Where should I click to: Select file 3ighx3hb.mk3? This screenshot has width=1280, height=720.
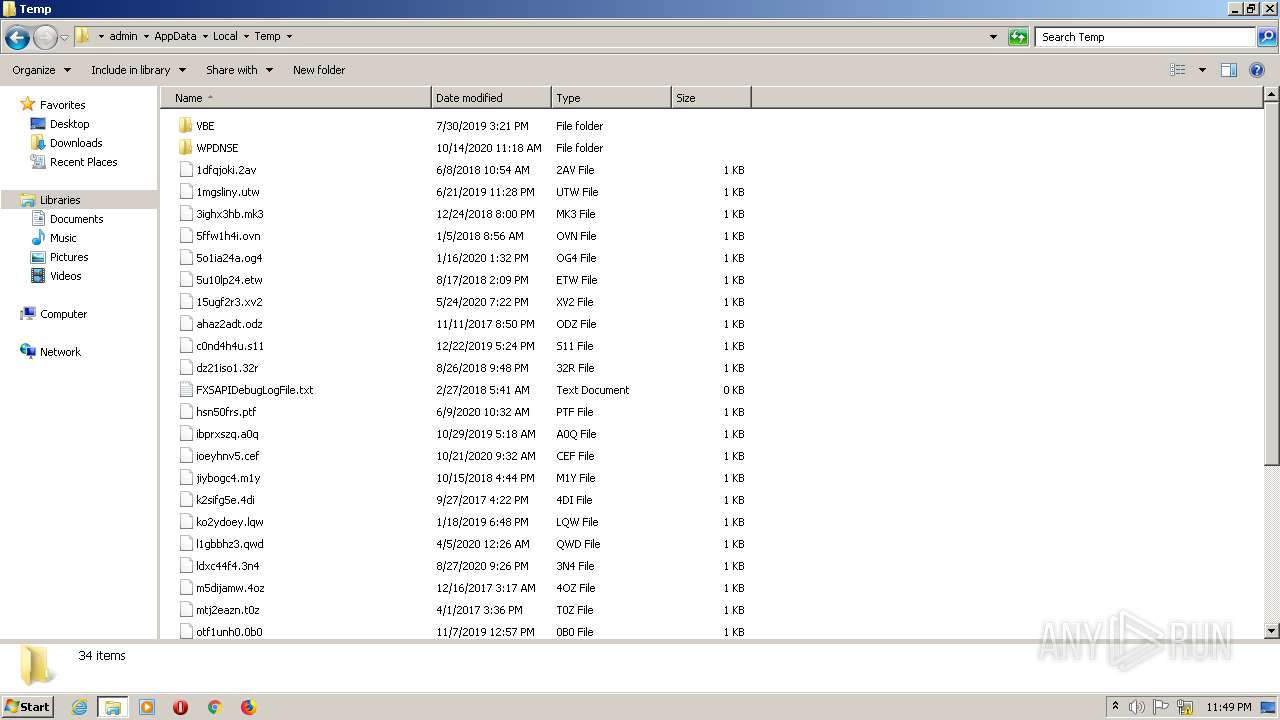coord(230,214)
